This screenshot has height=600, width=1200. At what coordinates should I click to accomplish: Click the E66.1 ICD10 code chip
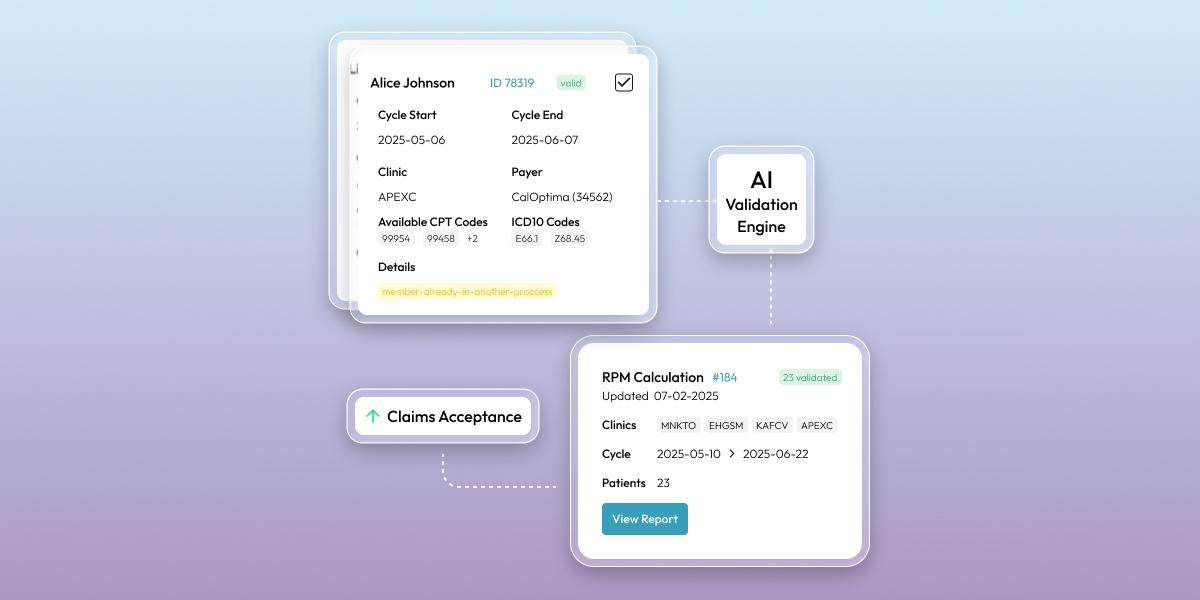pos(527,238)
